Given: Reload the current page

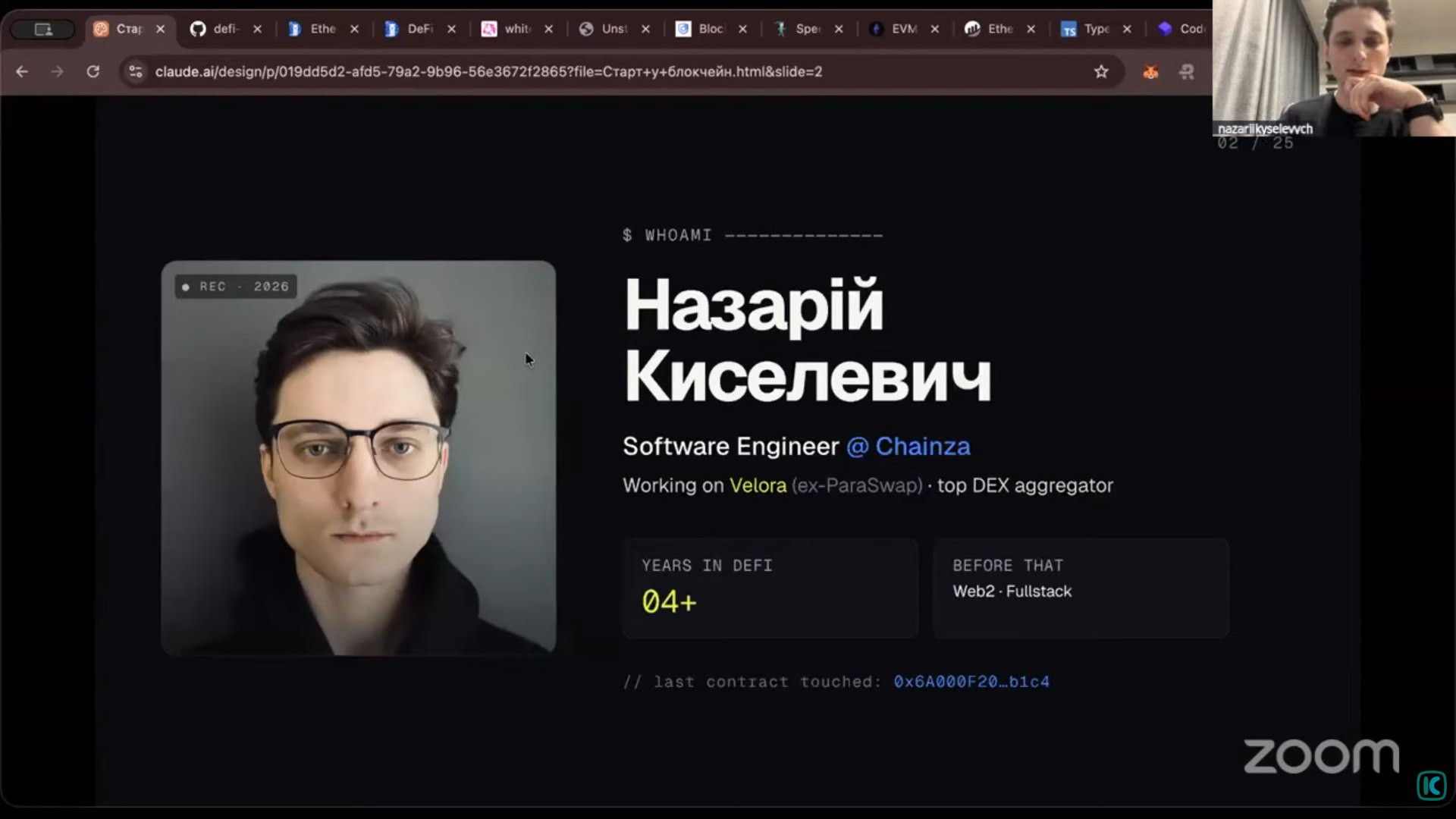Looking at the screenshot, I should [93, 71].
